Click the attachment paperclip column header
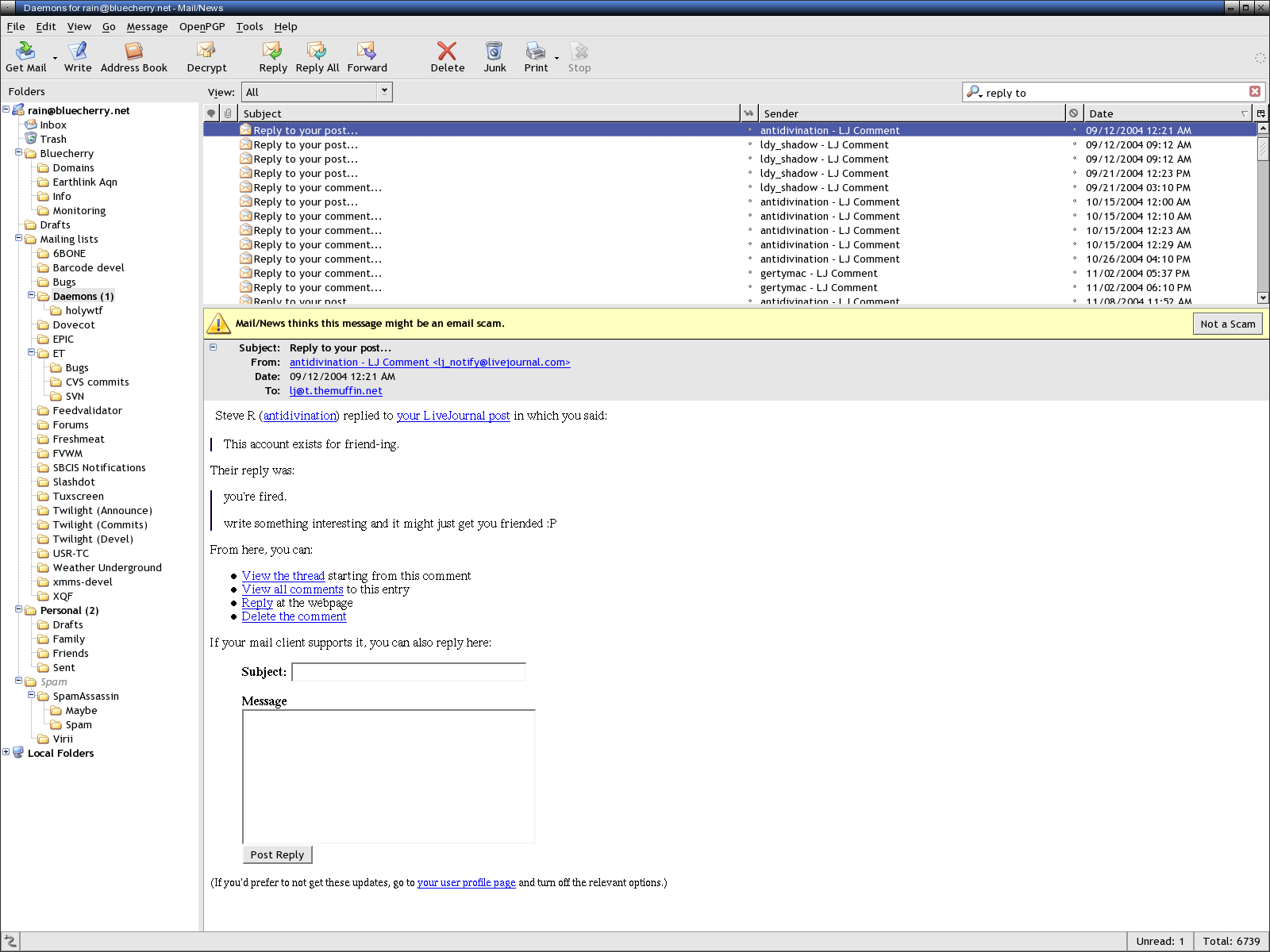This screenshot has height=952, width=1270. pyautogui.click(x=228, y=113)
